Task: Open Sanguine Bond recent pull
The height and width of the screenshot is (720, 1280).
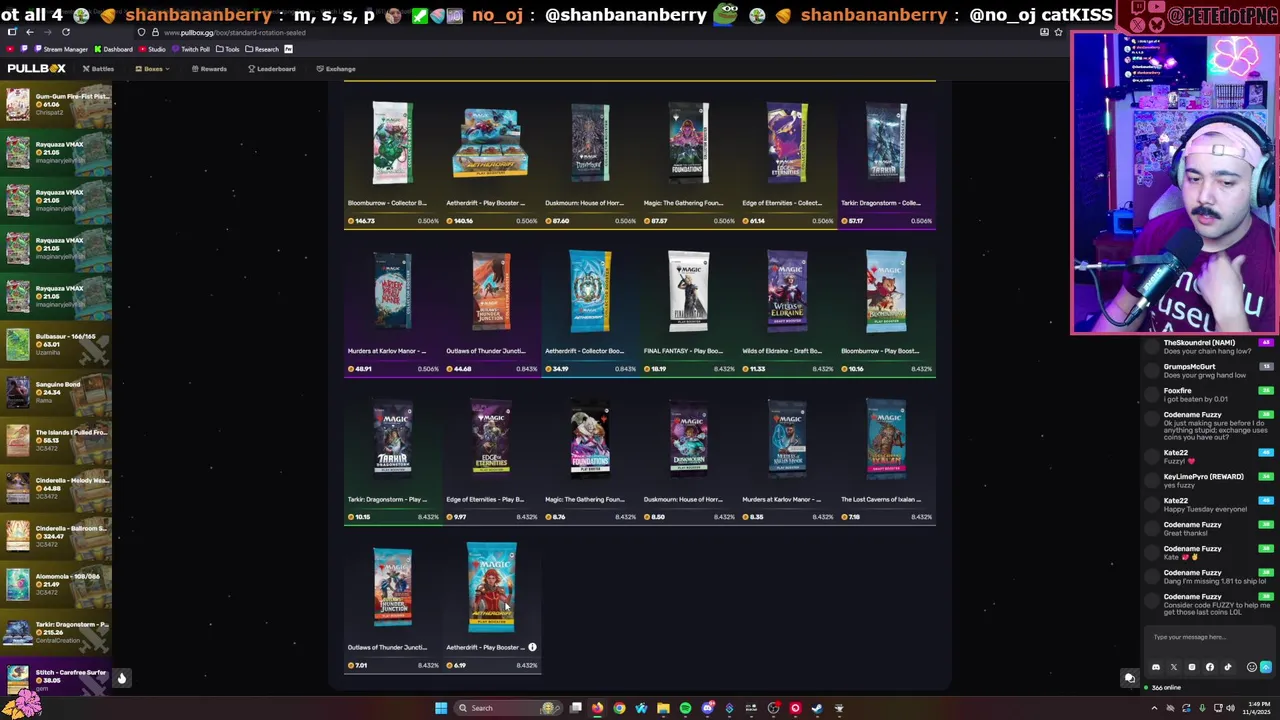Action: click(x=56, y=392)
